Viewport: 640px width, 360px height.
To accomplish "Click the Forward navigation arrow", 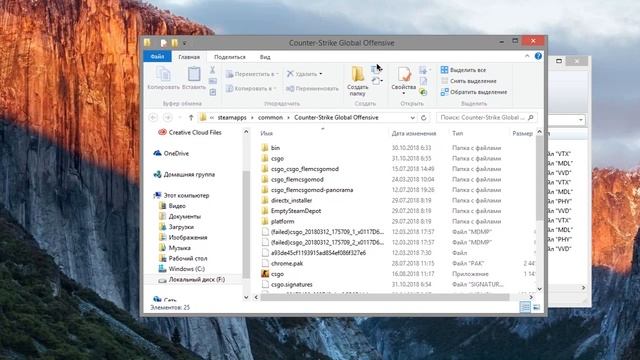I will pyautogui.click(x=167, y=118).
